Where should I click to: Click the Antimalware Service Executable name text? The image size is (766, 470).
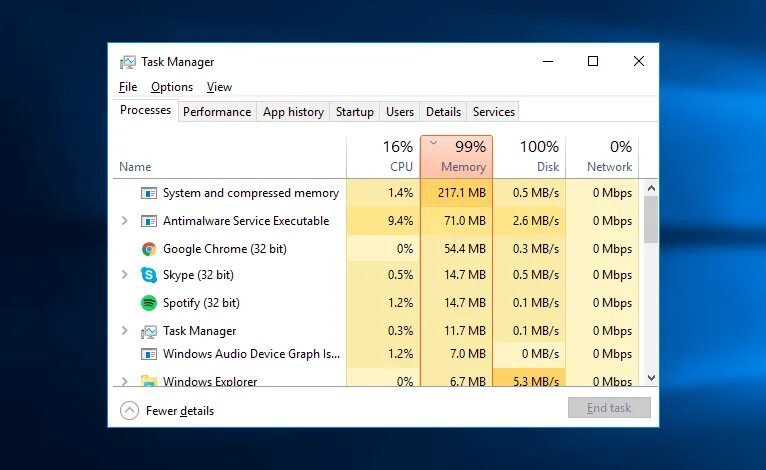246,221
